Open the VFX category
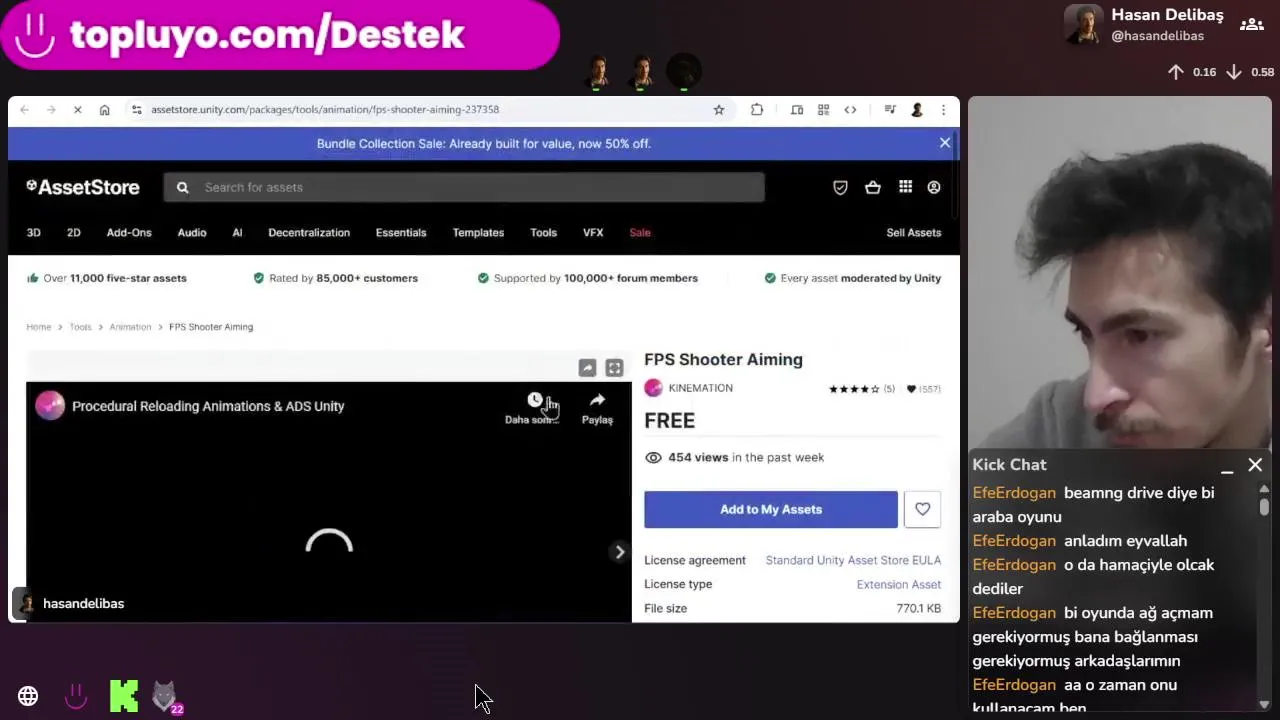This screenshot has width=1280, height=720. (x=593, y=233)
